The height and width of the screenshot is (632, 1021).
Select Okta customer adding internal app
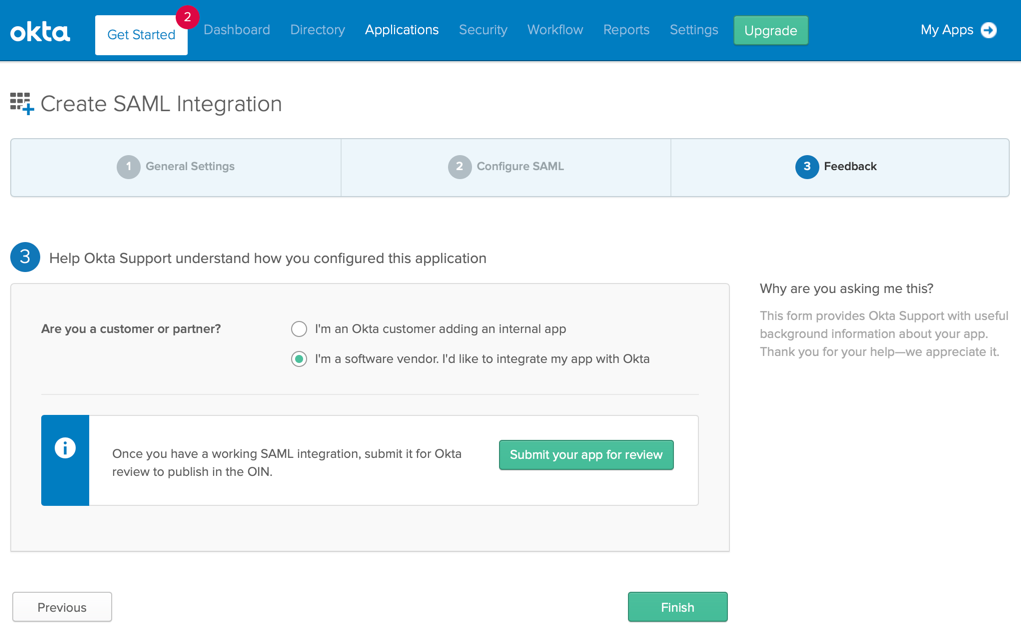point(299,329)
